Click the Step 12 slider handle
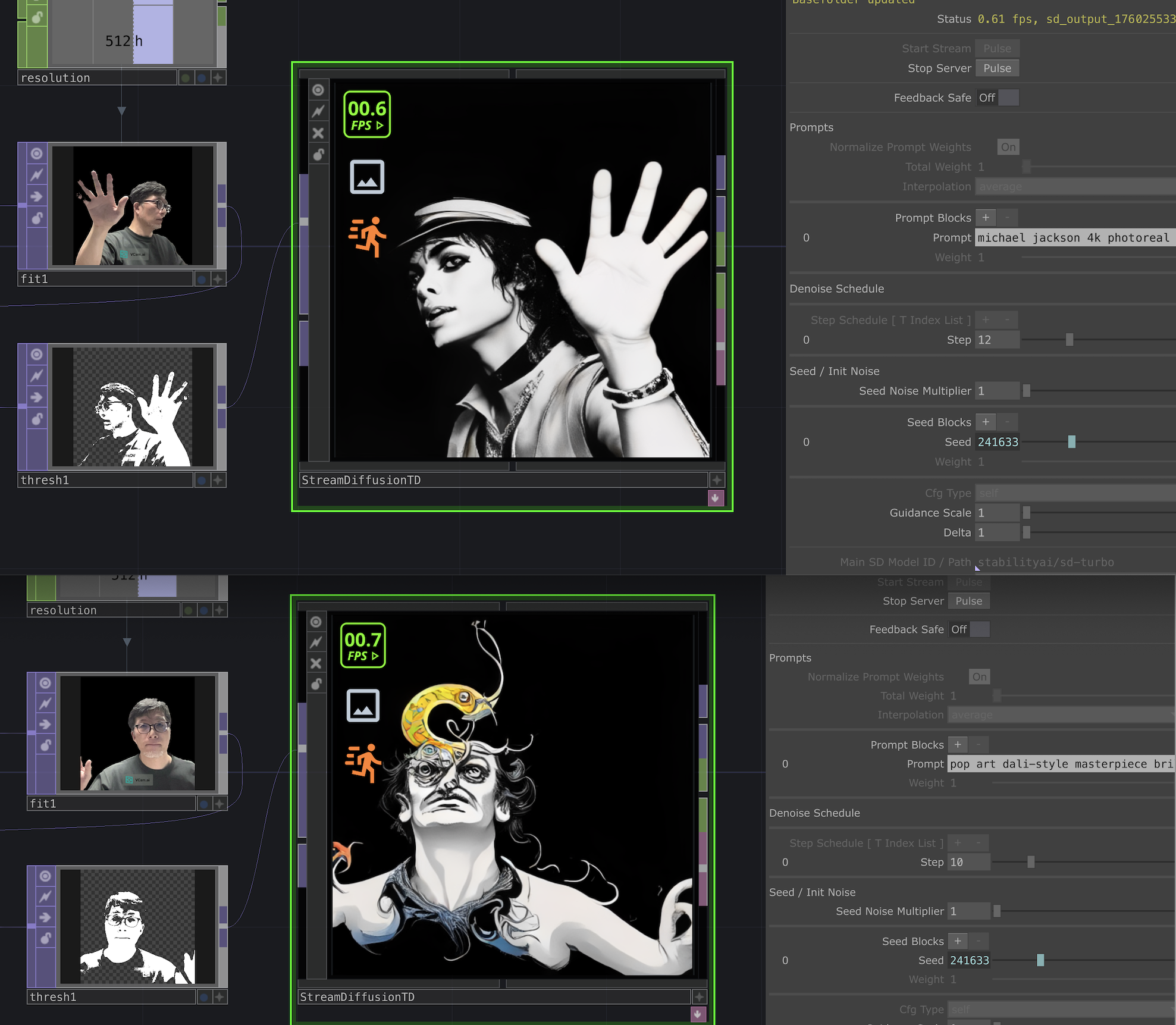The height and width of the screenshot is (1025, 1176). click(1069, 340)
